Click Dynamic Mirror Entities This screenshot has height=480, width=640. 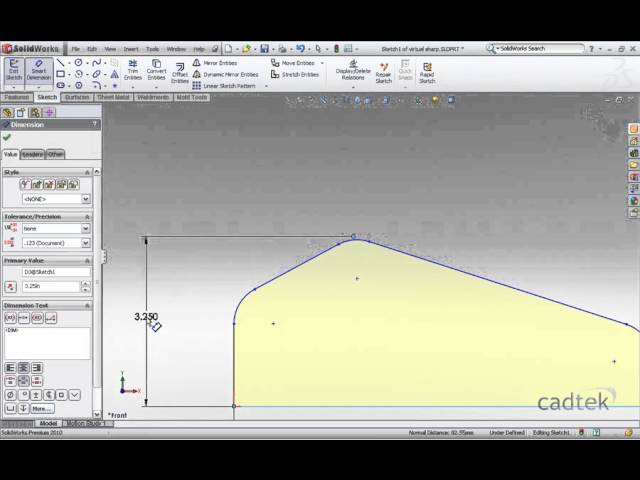(226, 74)
